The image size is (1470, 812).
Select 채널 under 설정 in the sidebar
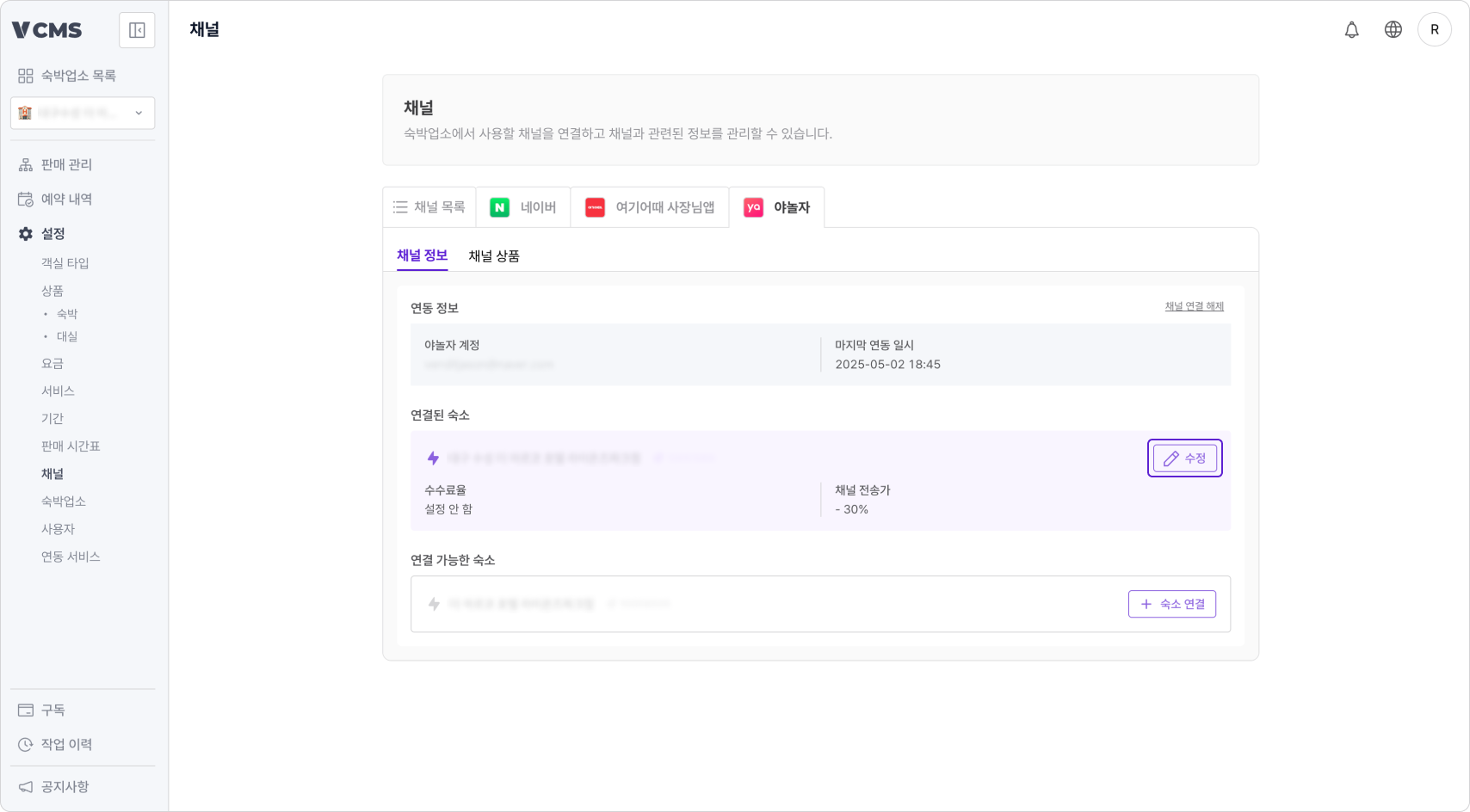pyautogui.click(x=52, y=473)
